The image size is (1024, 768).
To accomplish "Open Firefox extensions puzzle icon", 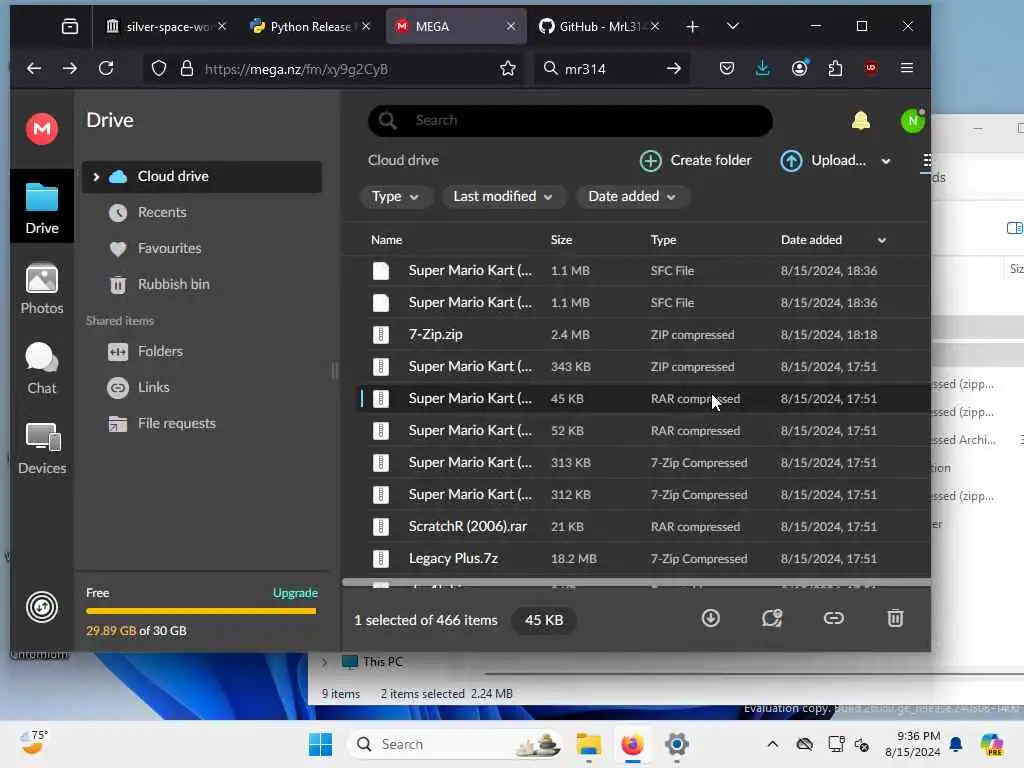I will pyautogui.click(x=835, y=68).
